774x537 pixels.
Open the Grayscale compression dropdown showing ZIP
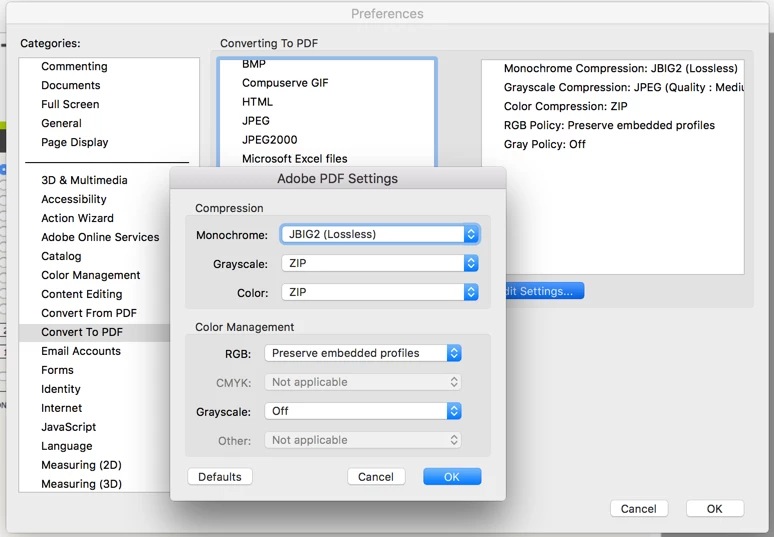pyautogui.click(x=380, y=264)
